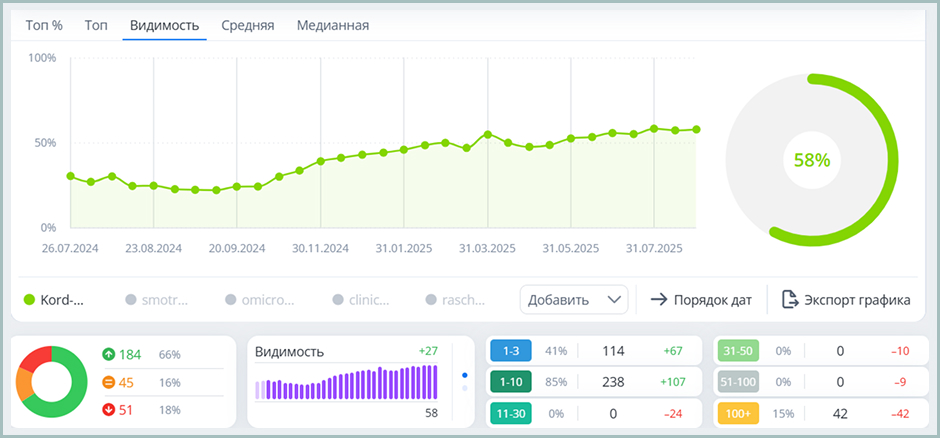The width and height of the screenshot is (940, 439).
Task: Open the Средняя tab
Action: (x=247, y=25)
